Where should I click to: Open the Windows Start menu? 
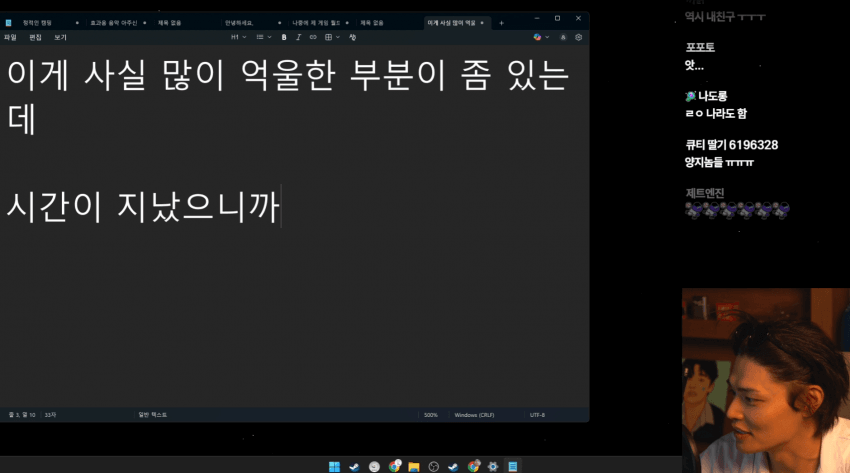(x=334, y=466)
